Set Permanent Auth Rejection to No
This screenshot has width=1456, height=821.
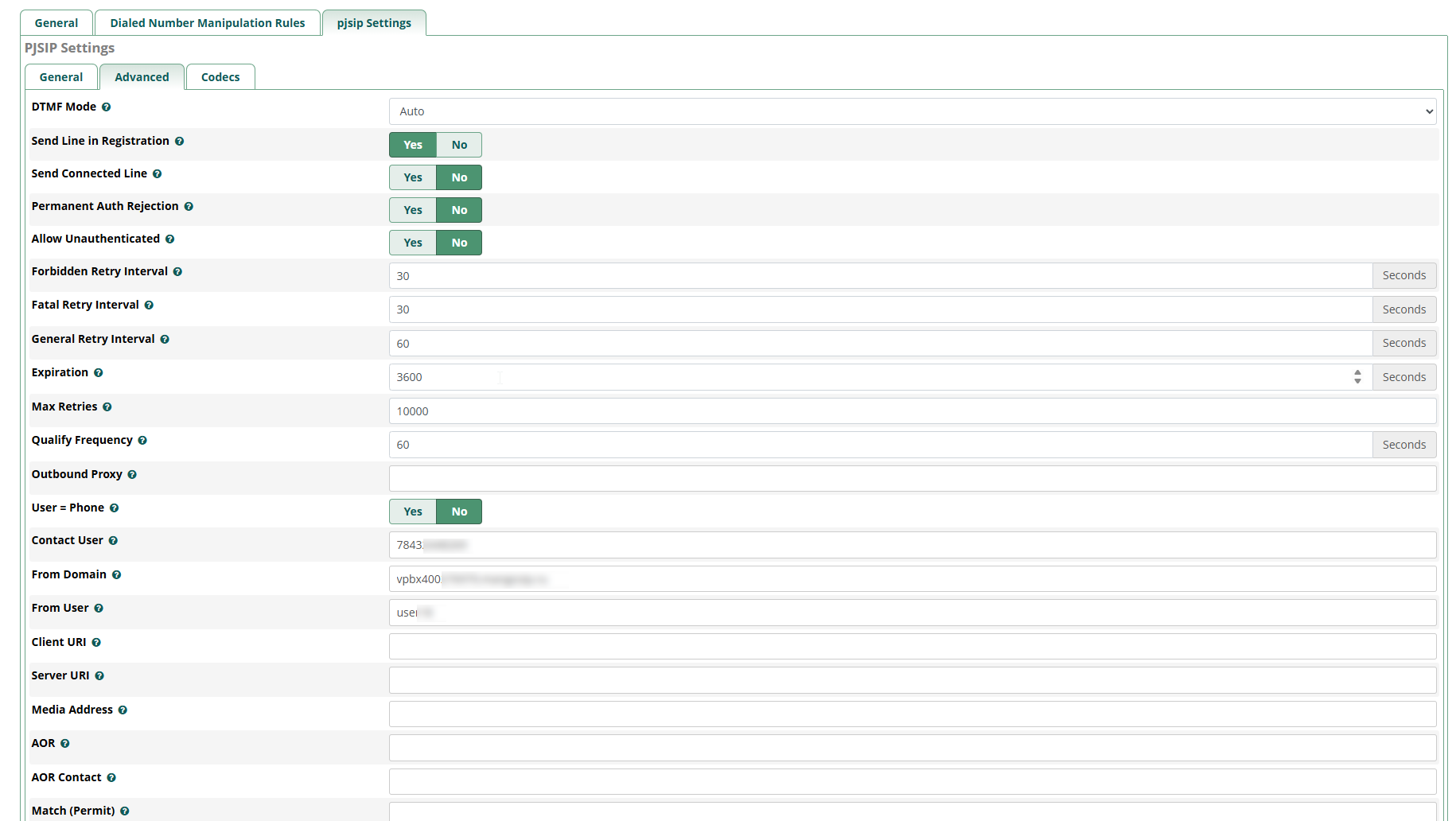point(459,210)
